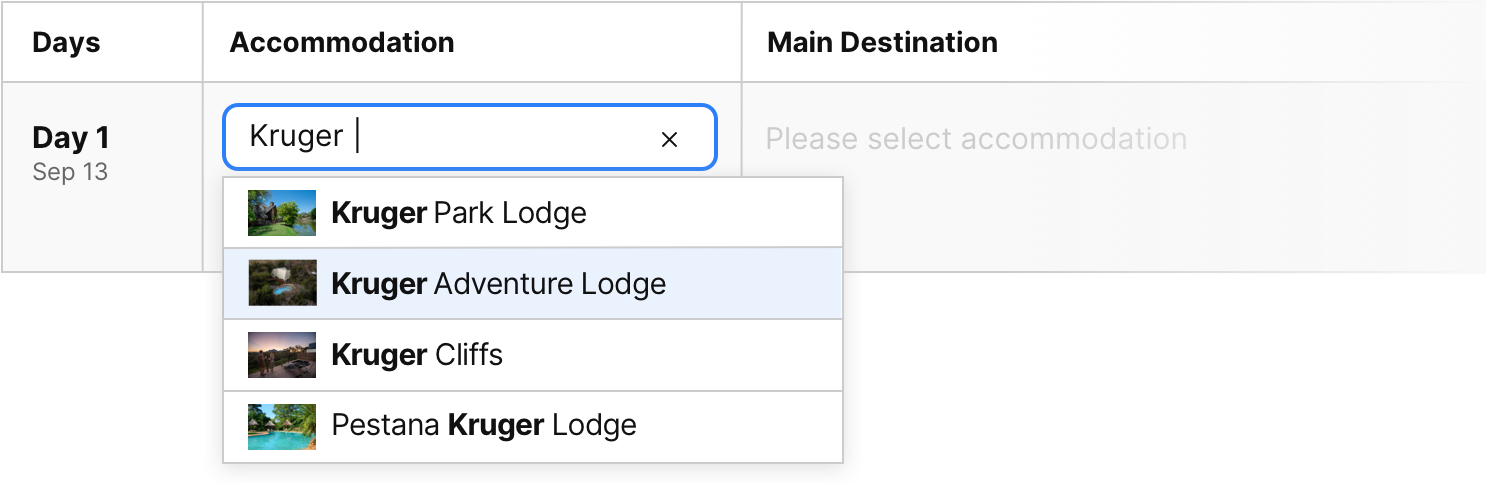Click the Kruger Park Lodge thumbnail image

click(282, 213)
